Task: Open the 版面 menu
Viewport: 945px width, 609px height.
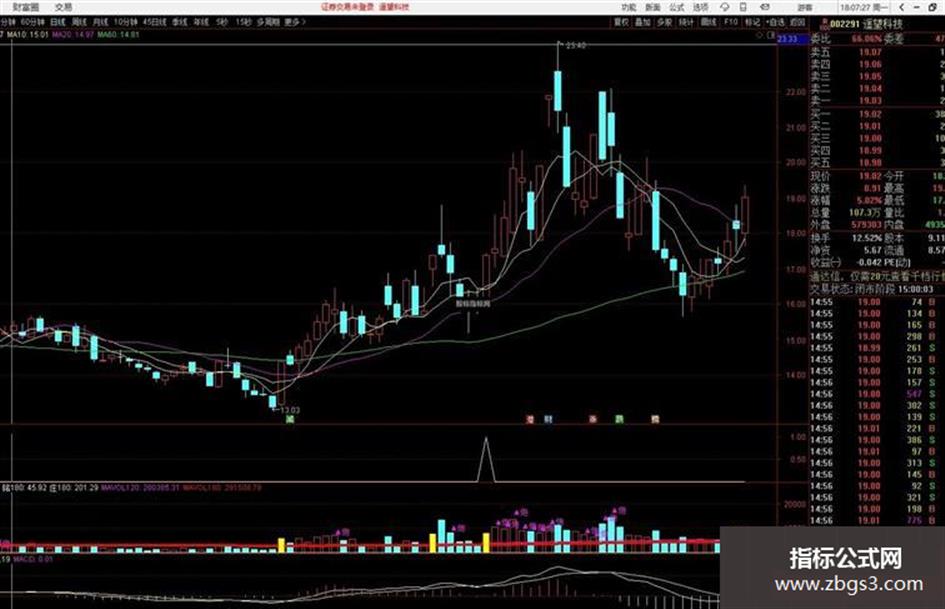Action: (653, 7)
